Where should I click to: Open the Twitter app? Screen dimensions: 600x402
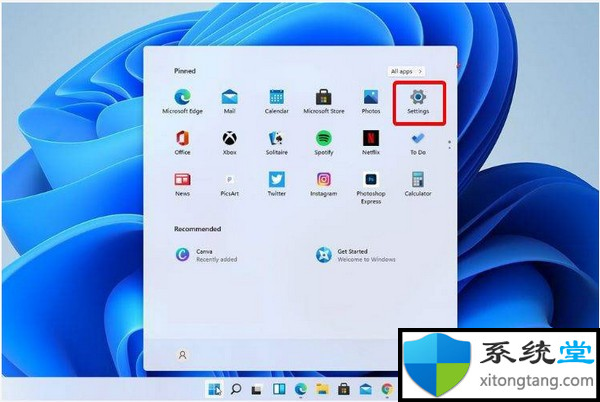coord(277,184)
